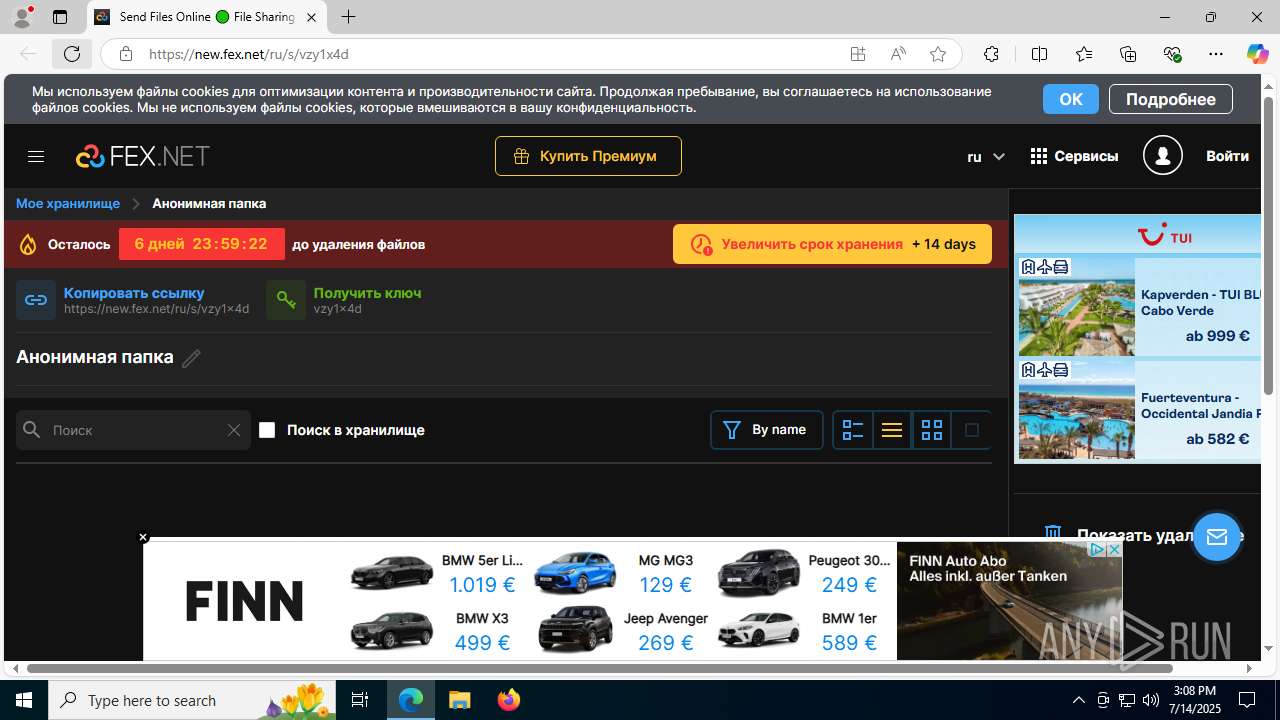Clear the search field with X icon
The width and height of the screenshot is (1280, 720).
(x=233, y=430)
